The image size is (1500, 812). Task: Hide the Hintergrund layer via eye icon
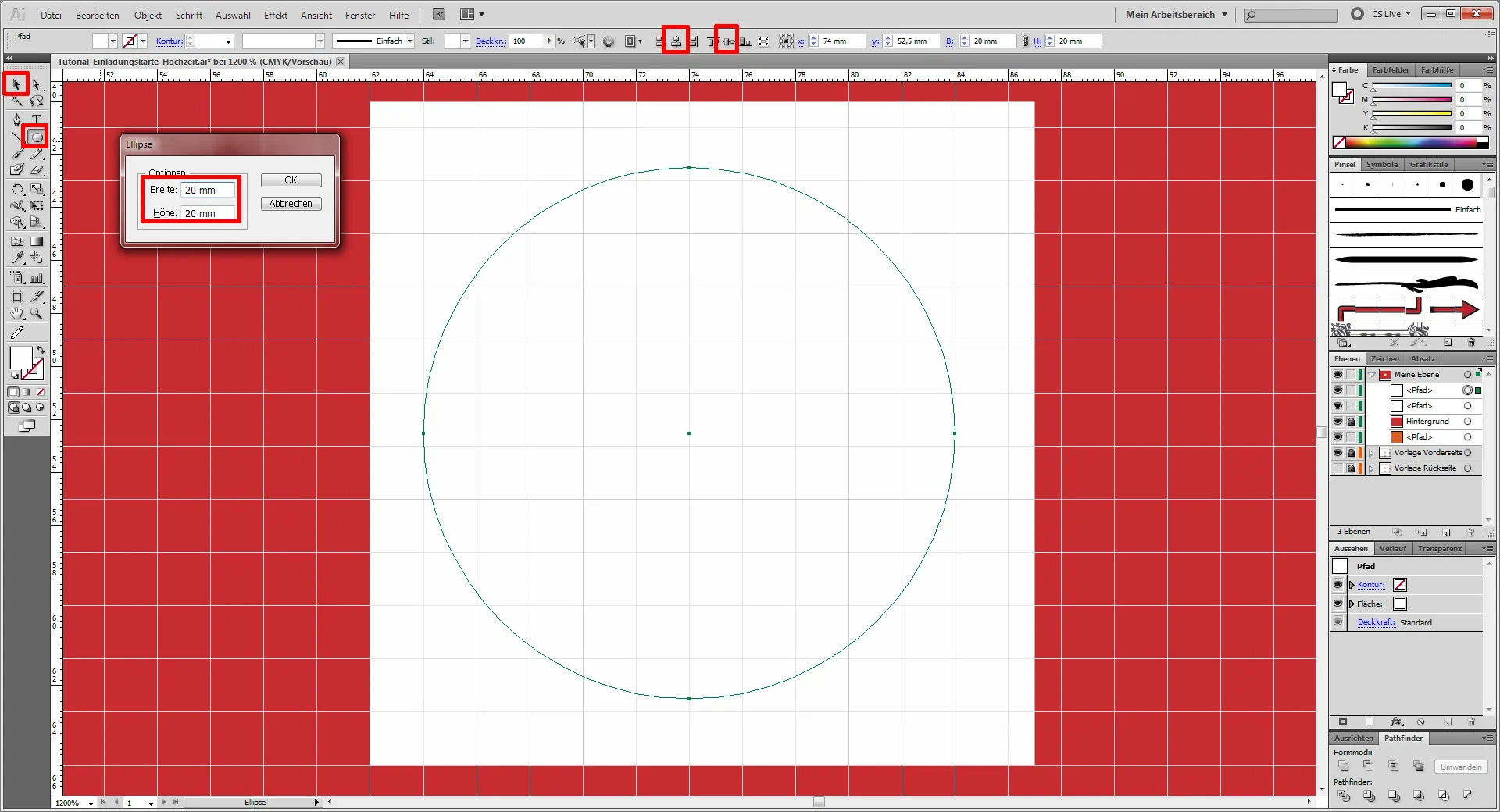click(1337, 422)
